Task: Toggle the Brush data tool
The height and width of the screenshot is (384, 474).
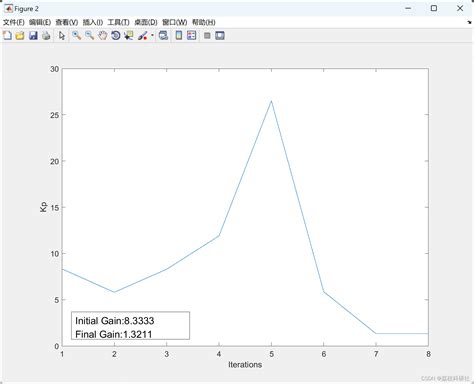Action: (x=143, y=35)
